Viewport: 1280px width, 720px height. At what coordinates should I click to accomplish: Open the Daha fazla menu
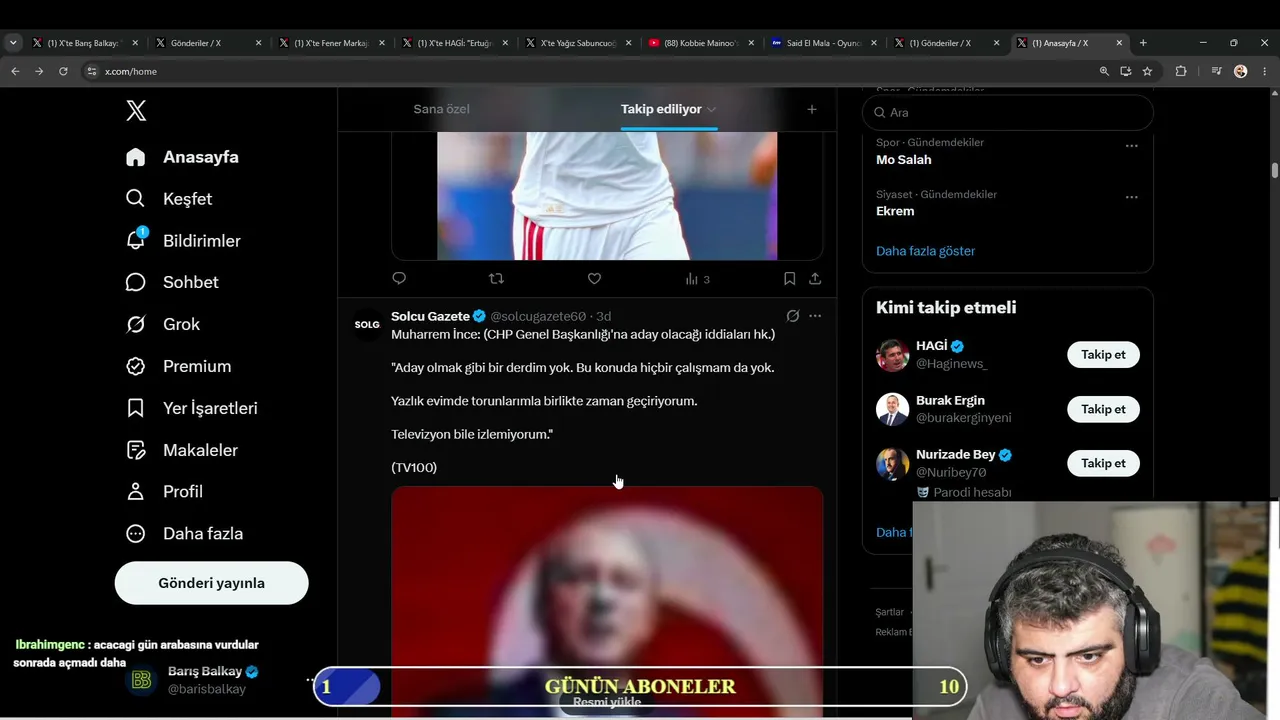[184, 534]
